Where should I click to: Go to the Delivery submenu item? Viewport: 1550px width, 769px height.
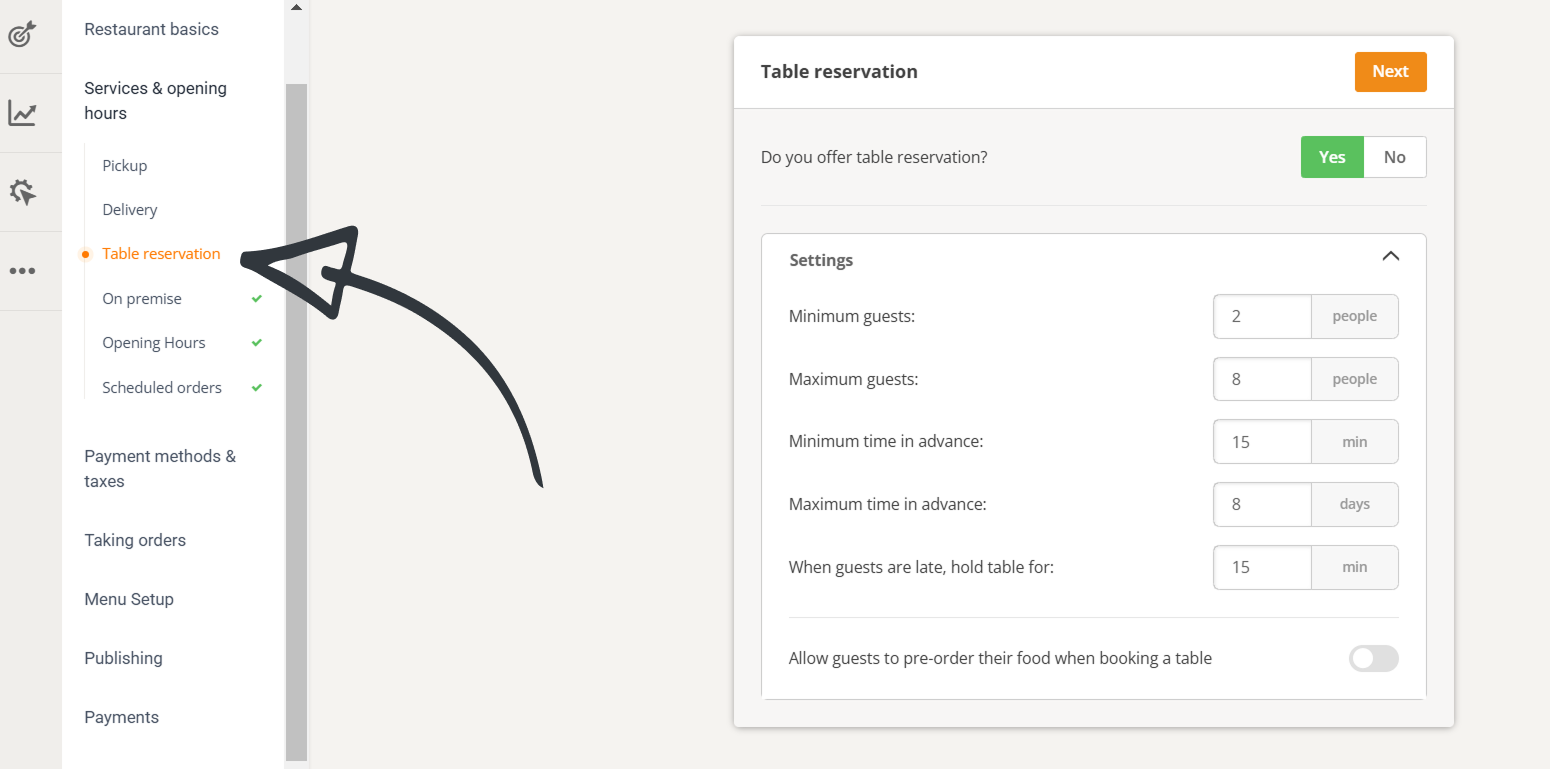[130, 210]
